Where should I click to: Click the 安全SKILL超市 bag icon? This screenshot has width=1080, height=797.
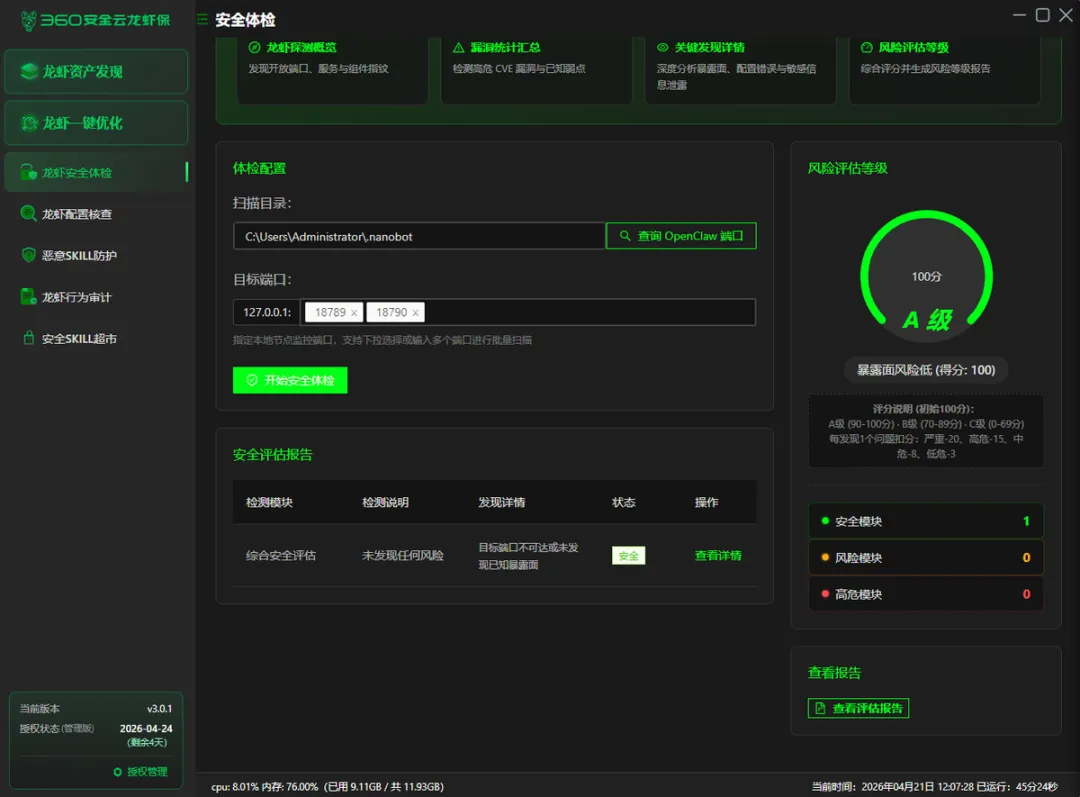tap(28, 338)
